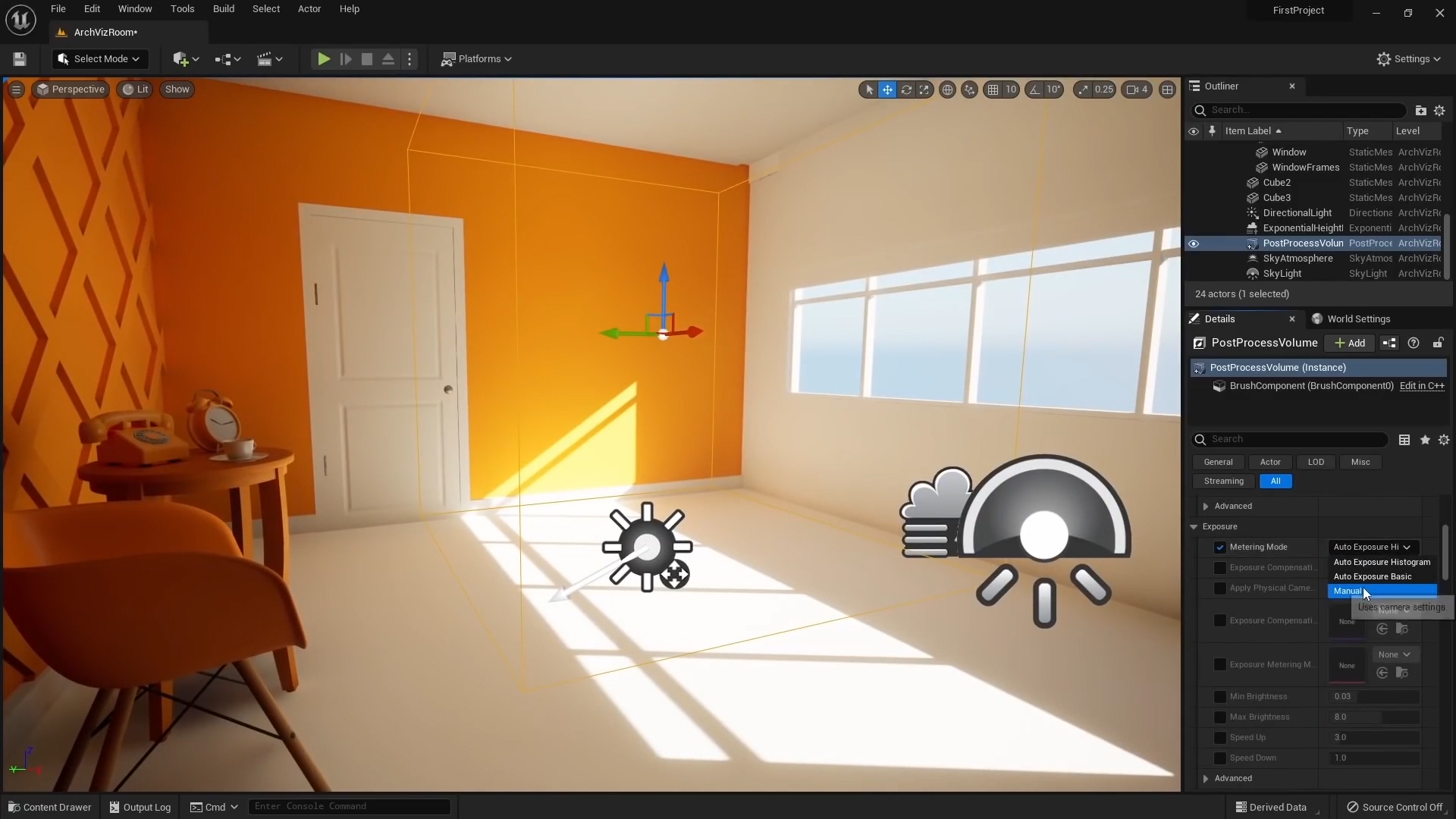1456x819 pixels.
Task: Choose Manual in metering mode dropdown
Action: [1348, 591]
